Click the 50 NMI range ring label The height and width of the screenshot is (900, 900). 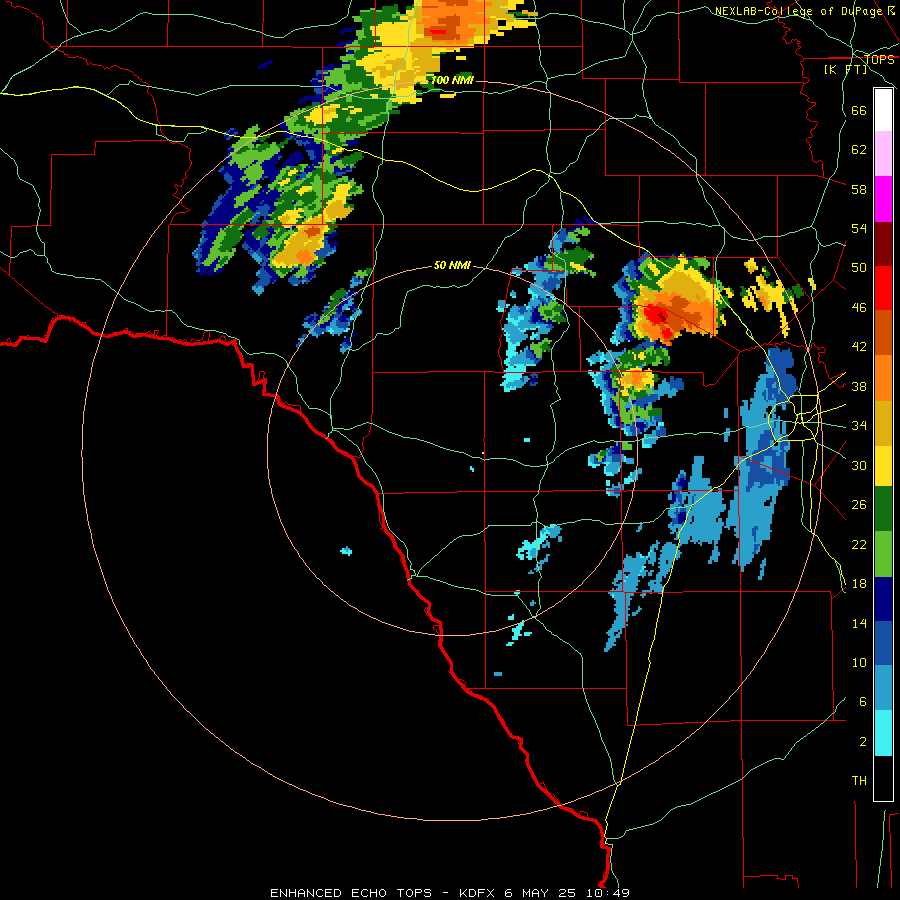click(x=452, y=265)
